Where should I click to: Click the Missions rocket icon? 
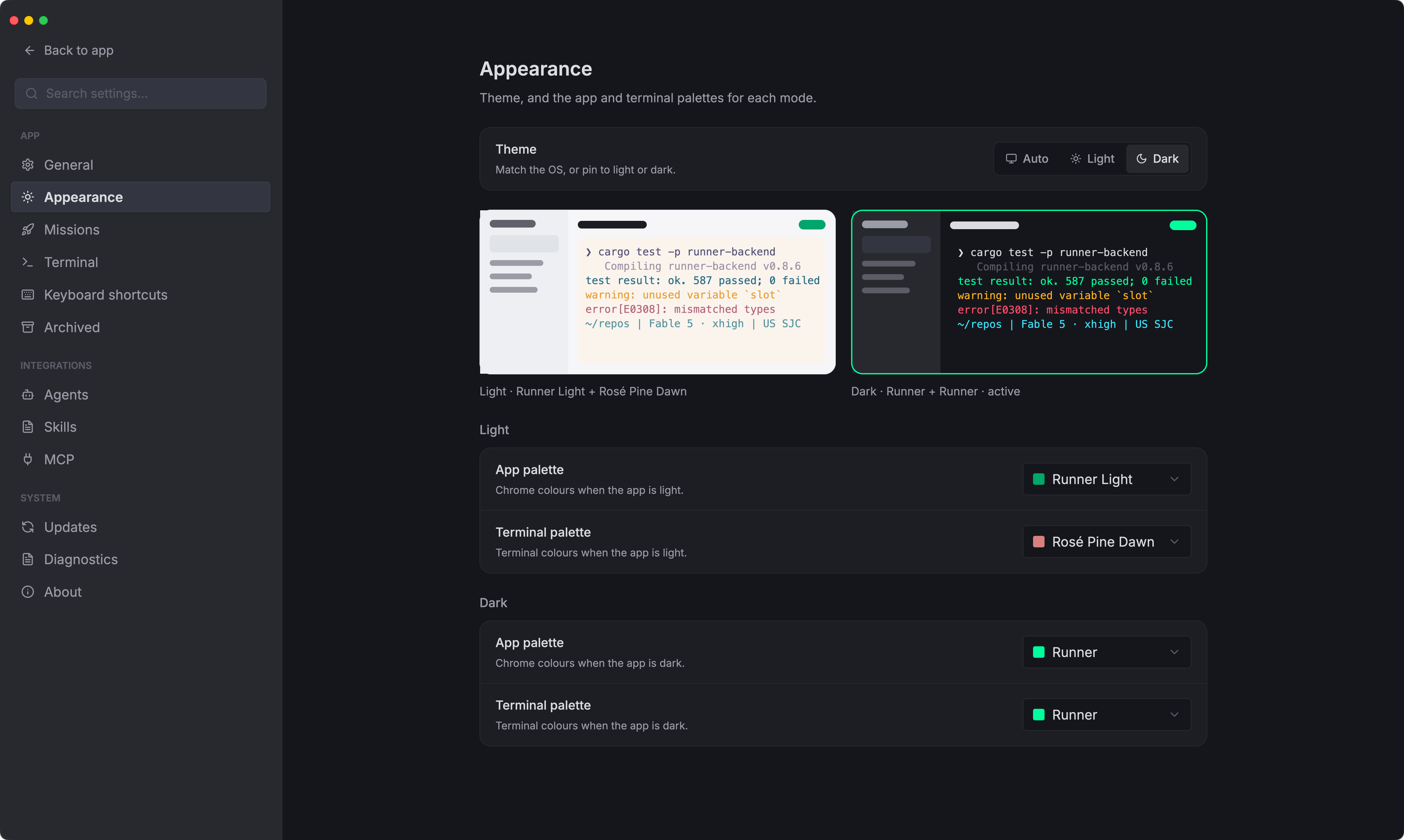coord(28,230)
